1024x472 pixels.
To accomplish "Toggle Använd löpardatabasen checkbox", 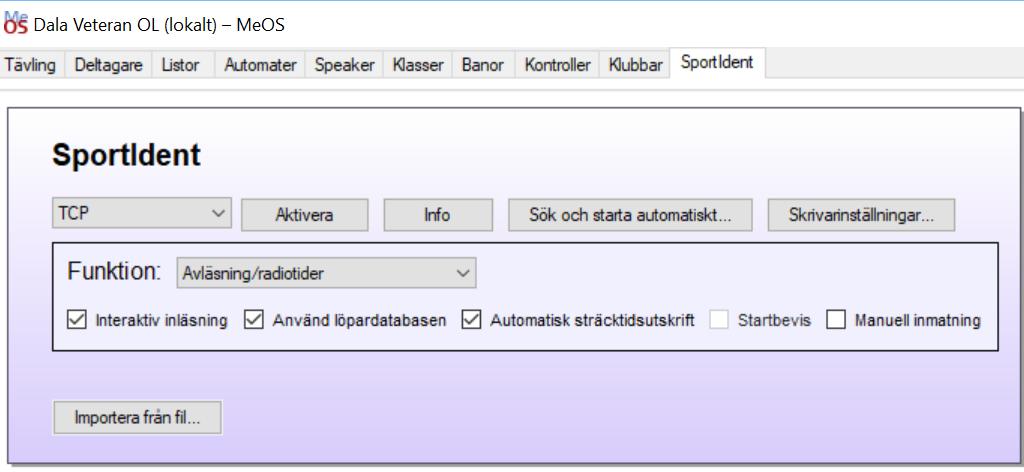I will click(253, 320).
